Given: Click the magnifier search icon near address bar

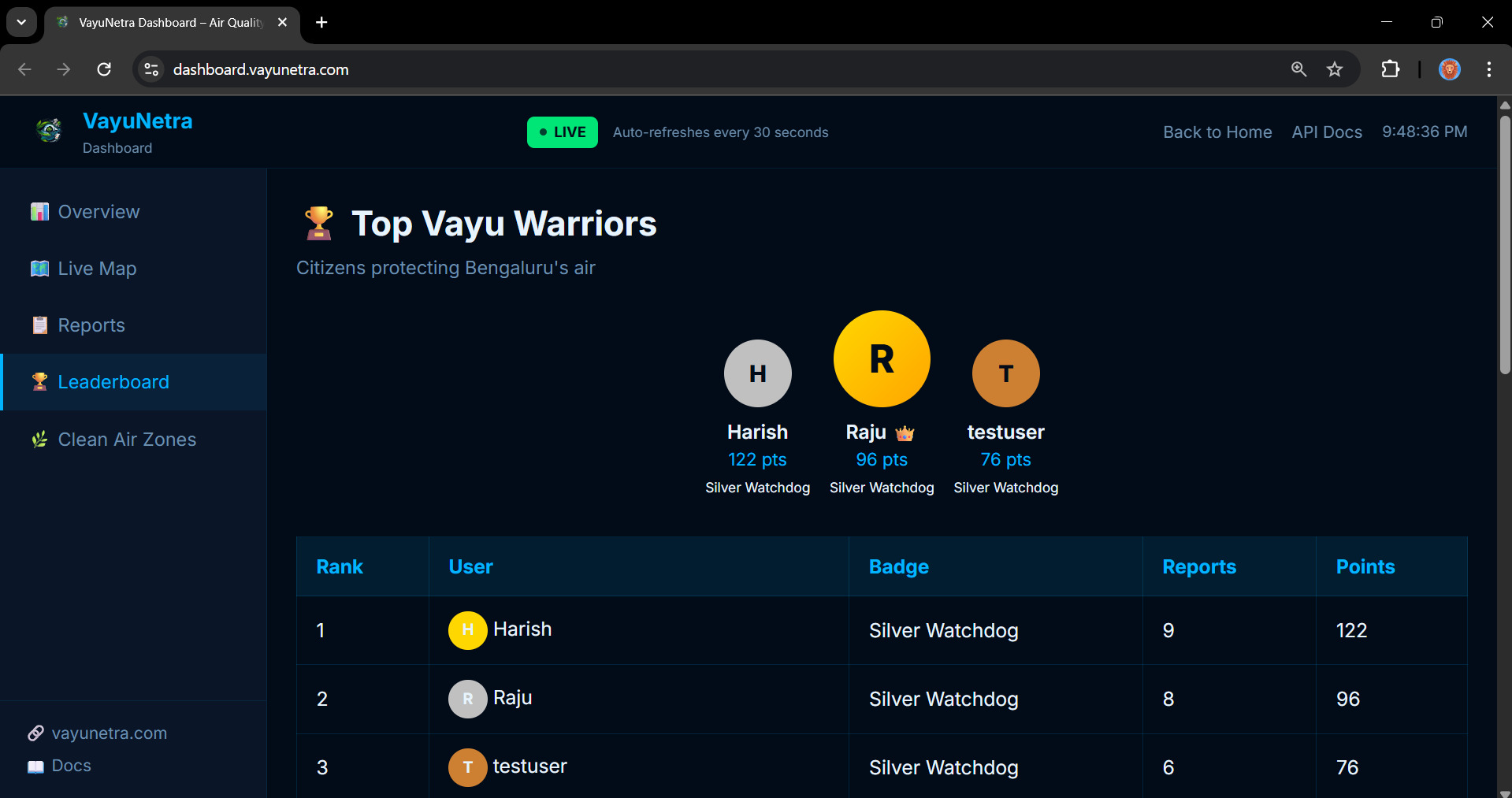Looking at the screenshot, I should coord(1298,69).
